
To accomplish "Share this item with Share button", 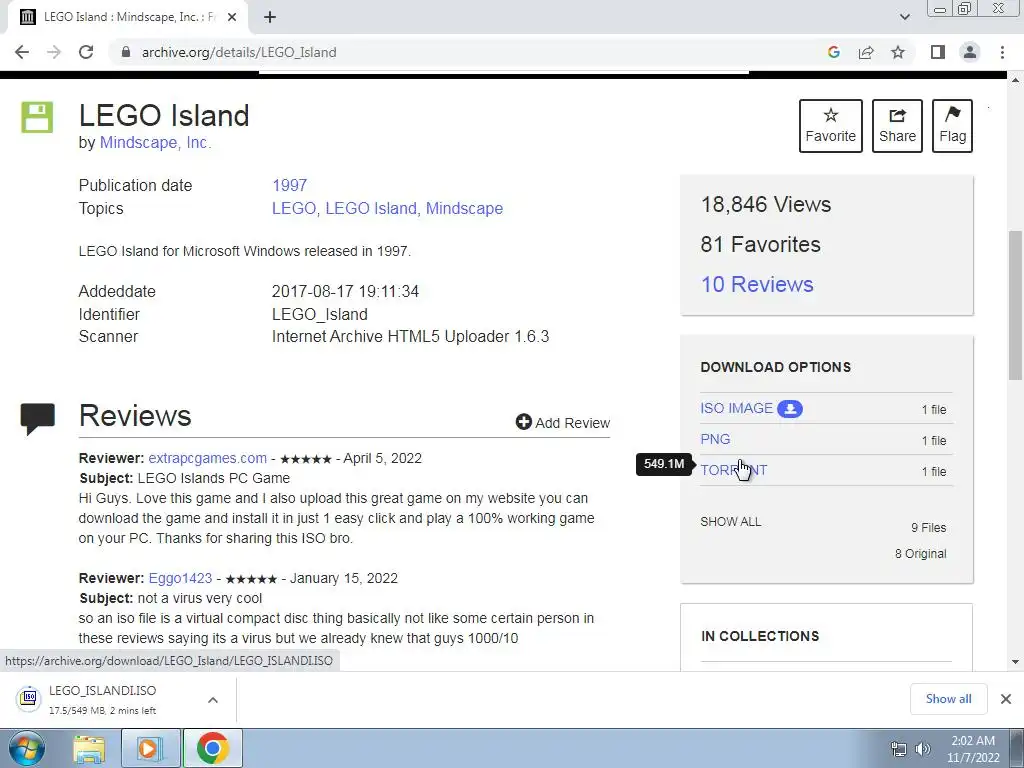I will pyautogui.click(x=897, y=125).
